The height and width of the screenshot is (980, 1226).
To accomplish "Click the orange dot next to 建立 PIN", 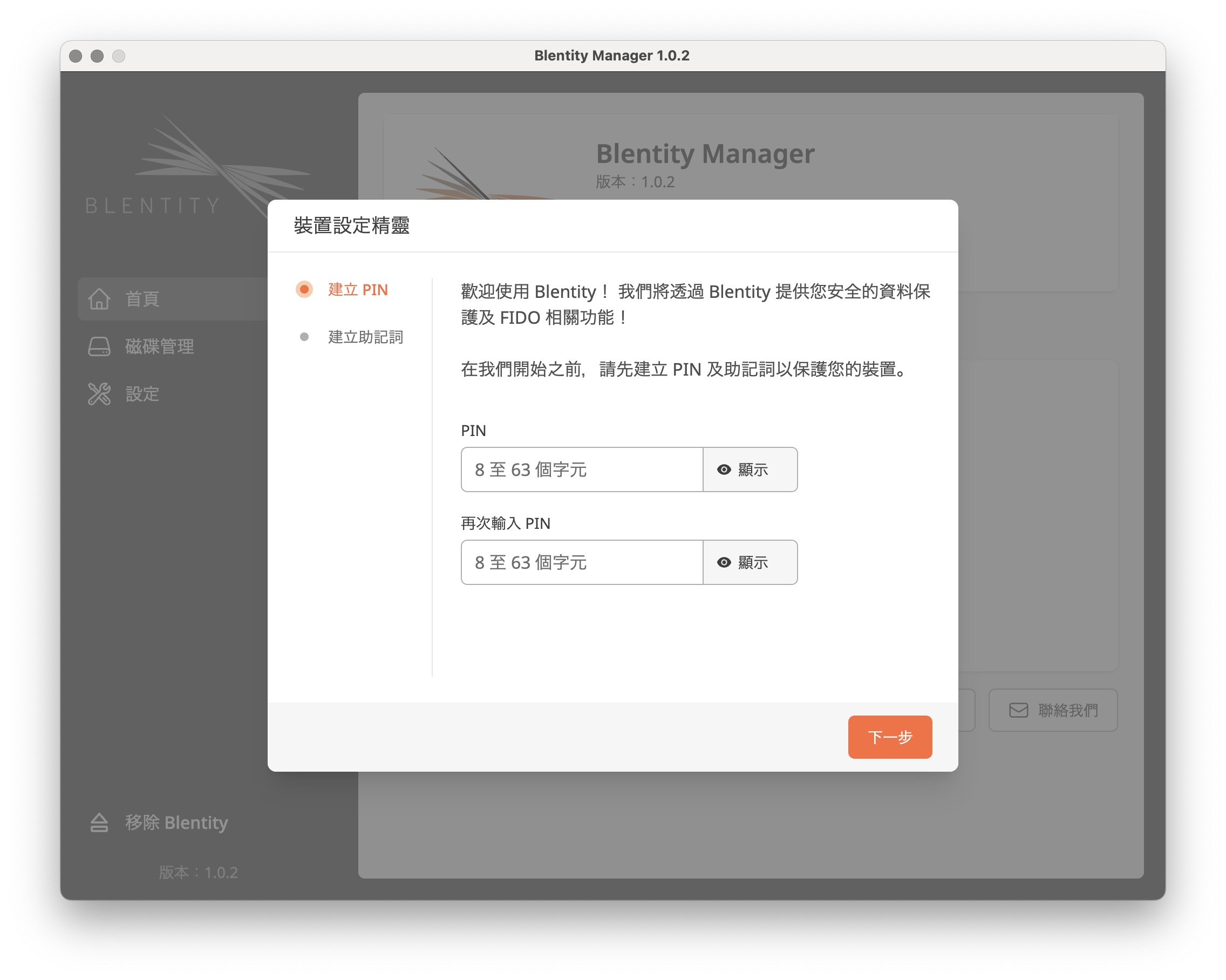I will coord(304,289).
